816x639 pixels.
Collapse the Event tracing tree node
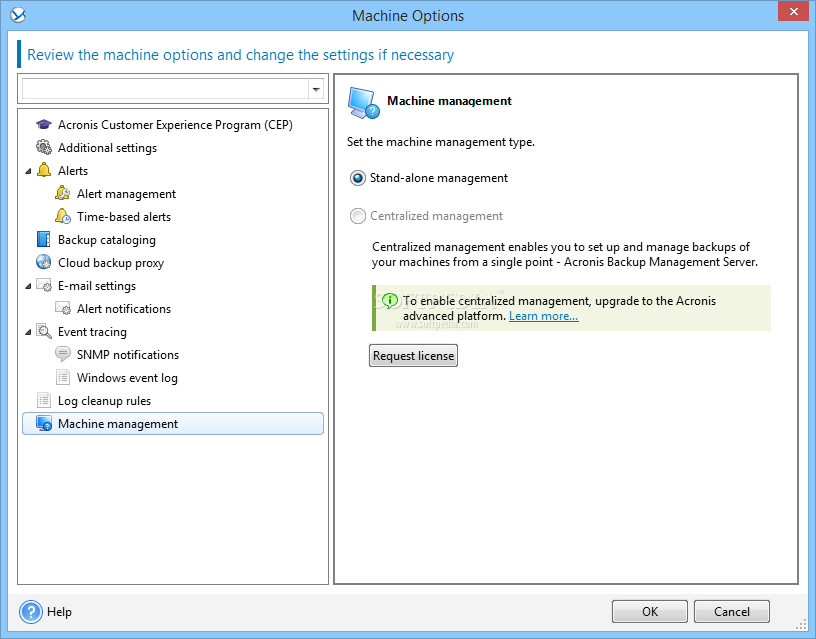28,332
